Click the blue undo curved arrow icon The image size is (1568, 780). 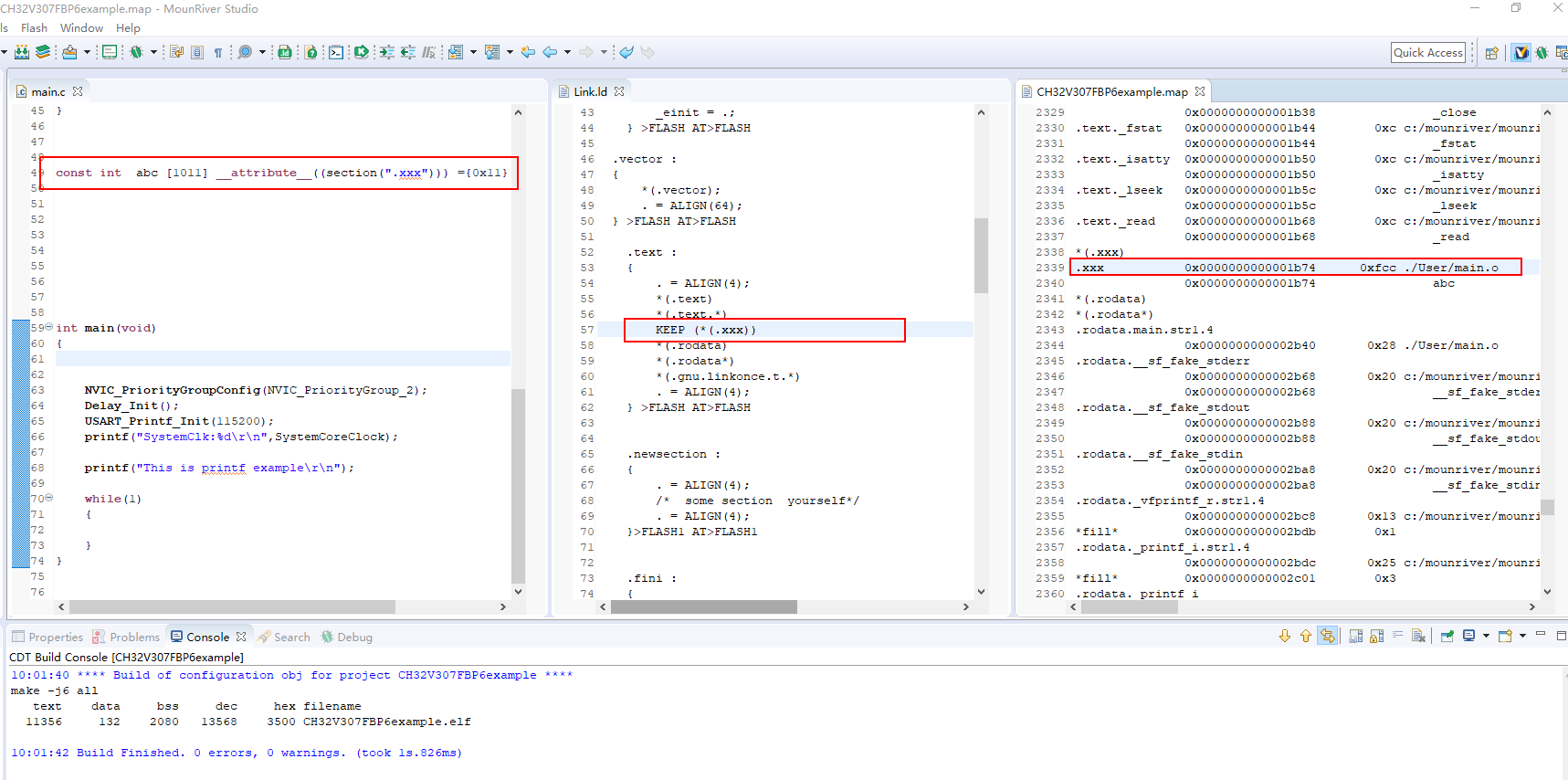click(626, 52)
